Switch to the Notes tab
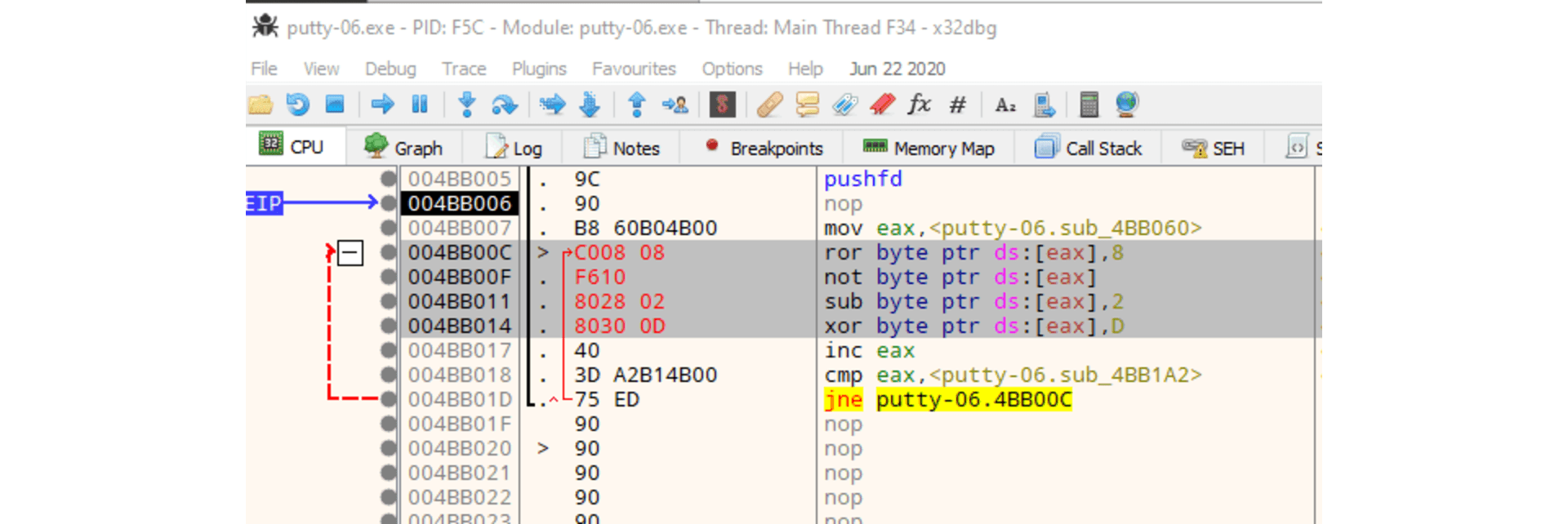This screenshot has width=1568, height=524. pyautogui.click(x=621, y=148)
